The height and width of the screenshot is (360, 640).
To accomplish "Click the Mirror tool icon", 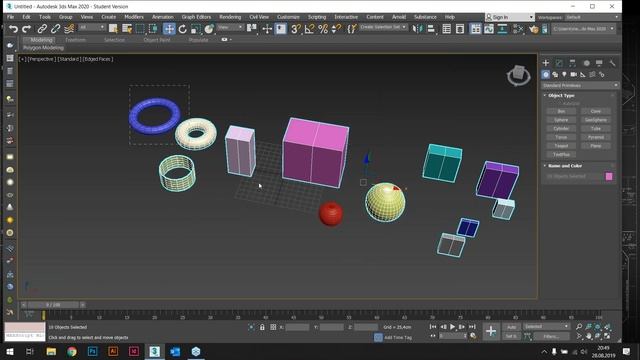I will pyautogui.click(x=417, y=29).
